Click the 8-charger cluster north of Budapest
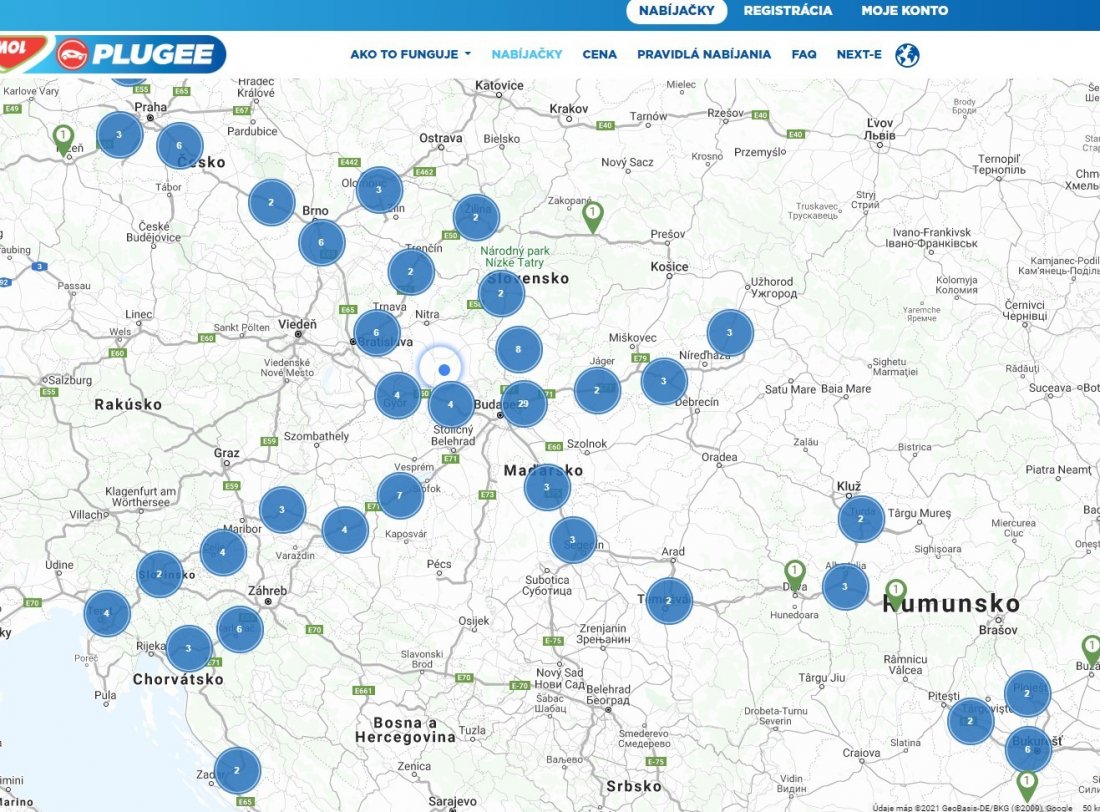 pyautogui.click(x=518, y=349)
